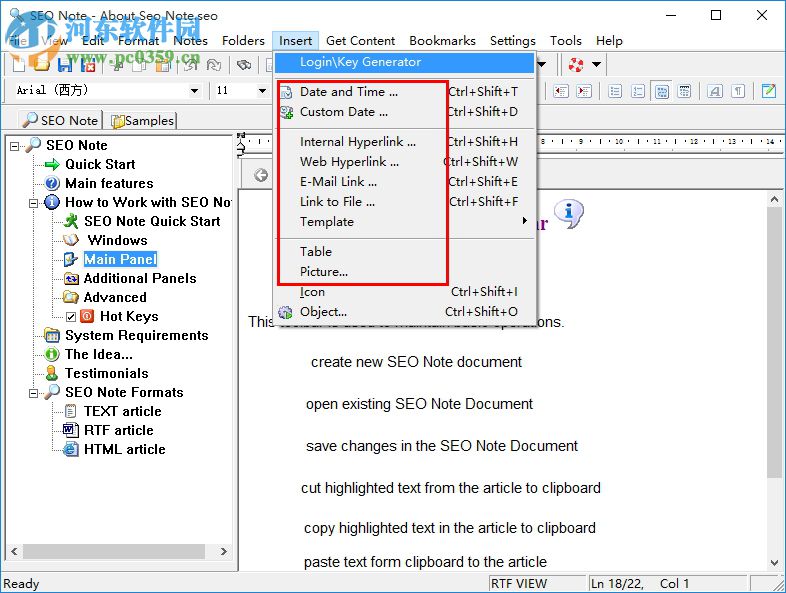Open the Bookmarks menu
This screenshot has height=593, width=786.
click(442, 41)
